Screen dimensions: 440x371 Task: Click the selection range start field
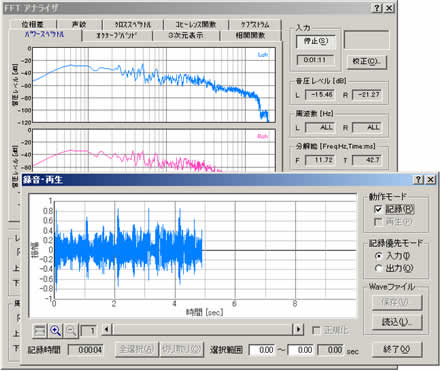(262, 350)
